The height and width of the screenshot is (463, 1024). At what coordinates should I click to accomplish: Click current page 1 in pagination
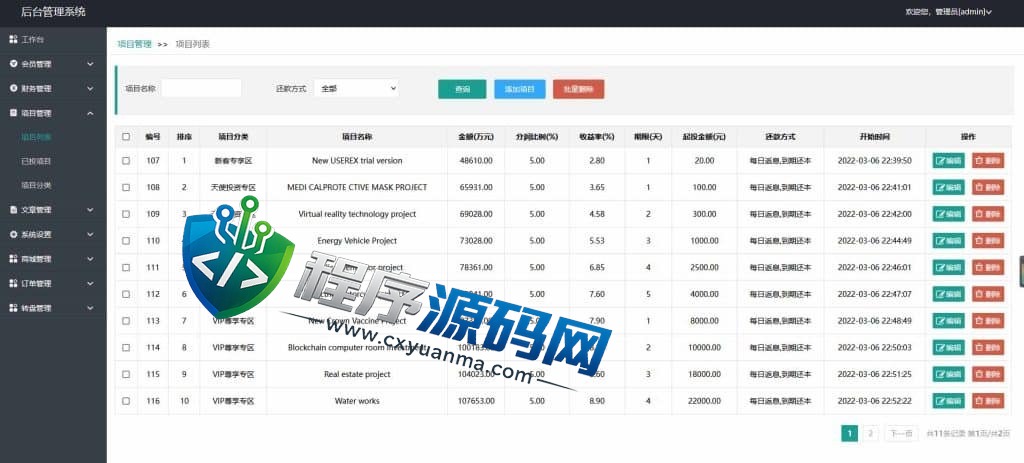pos(849,434)
